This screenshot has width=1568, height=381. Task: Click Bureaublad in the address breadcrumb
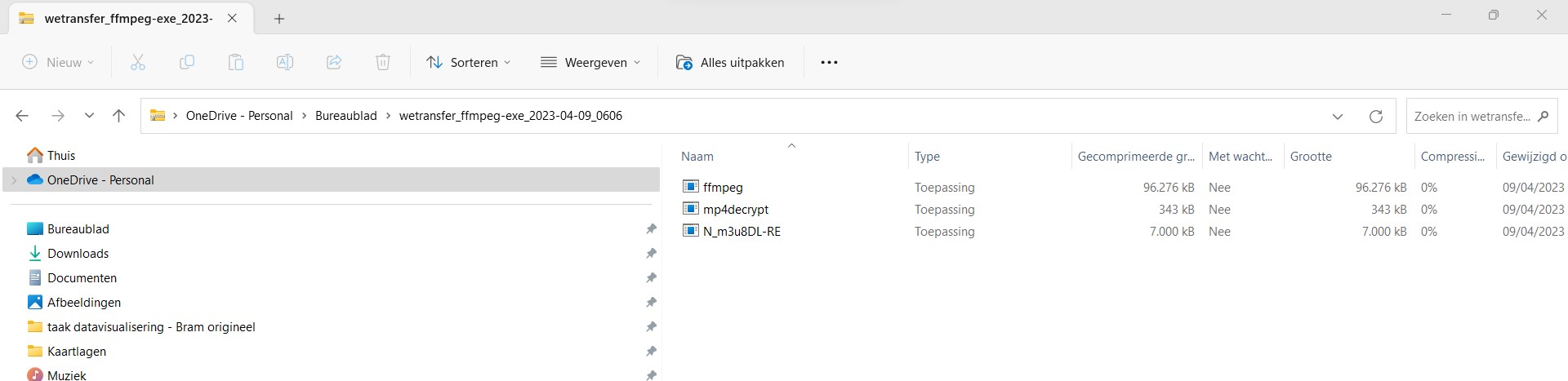346,116
